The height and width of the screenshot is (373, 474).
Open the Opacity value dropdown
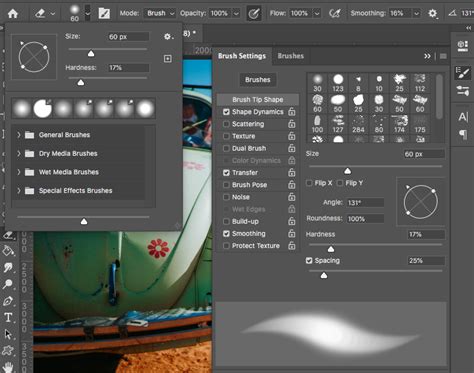point(236,14)
